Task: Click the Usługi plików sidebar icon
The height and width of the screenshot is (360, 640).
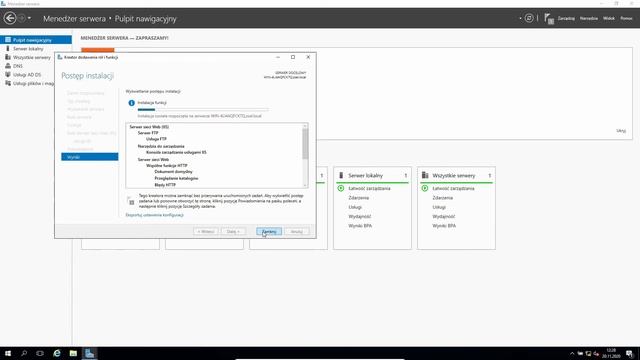Action: coord(8,83)
